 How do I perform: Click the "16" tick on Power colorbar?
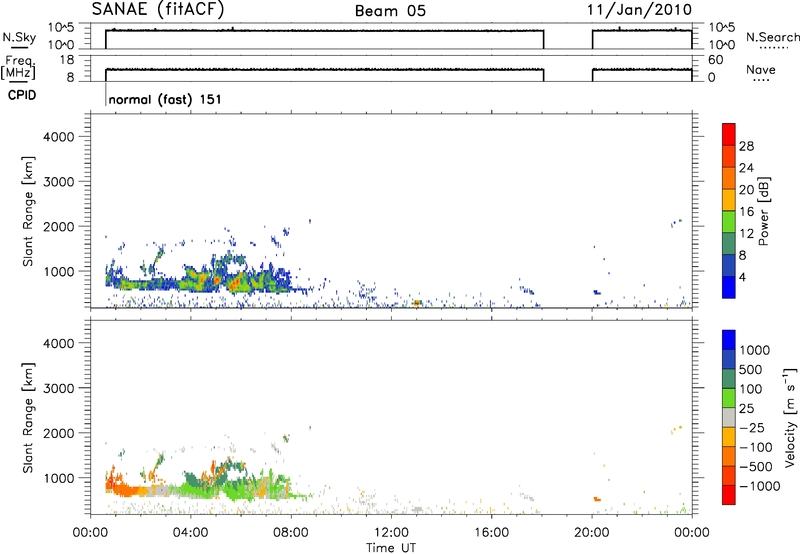coord(746,211)
